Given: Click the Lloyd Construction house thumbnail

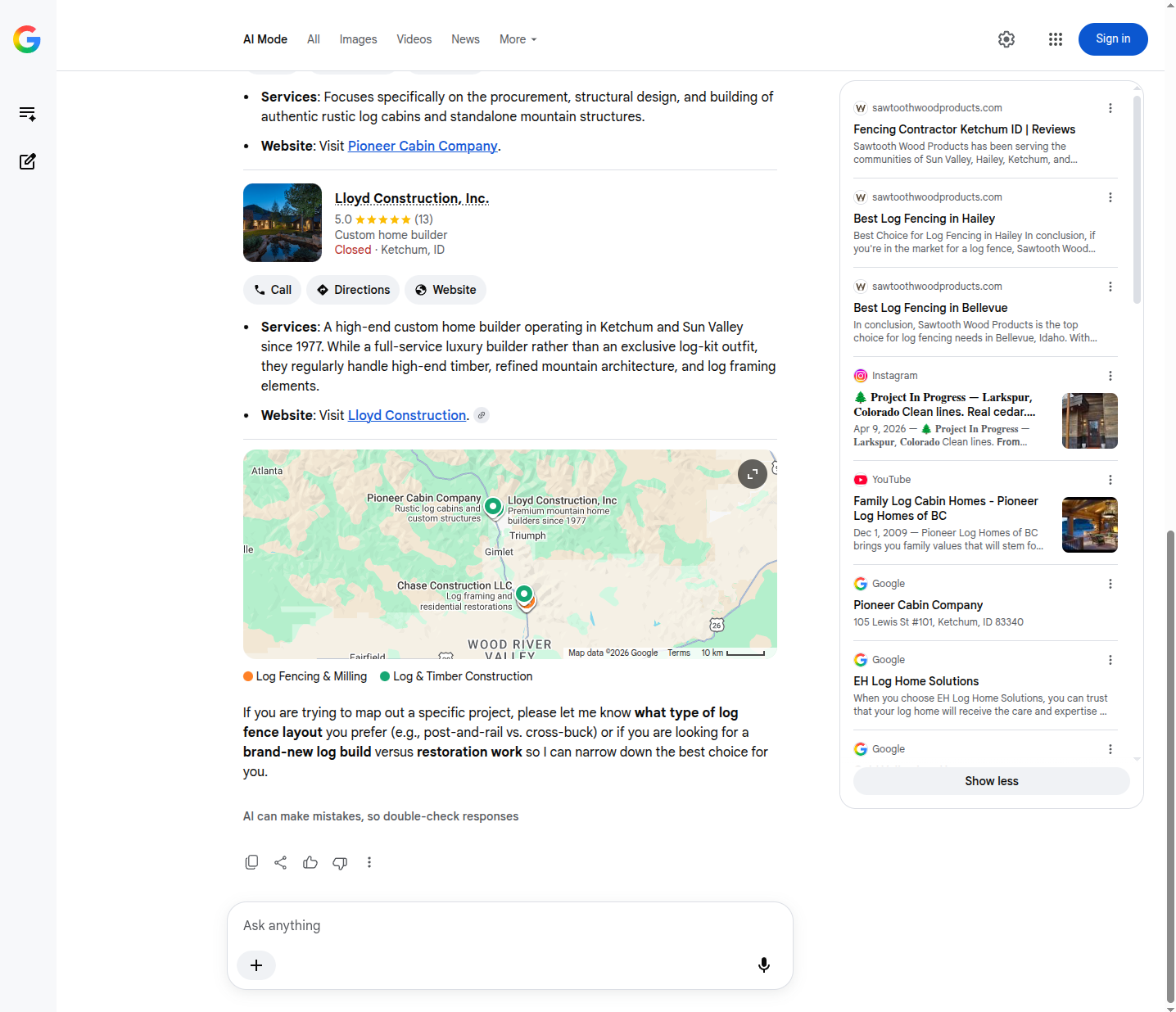Looking at the screenshot, I should (283, 223).
